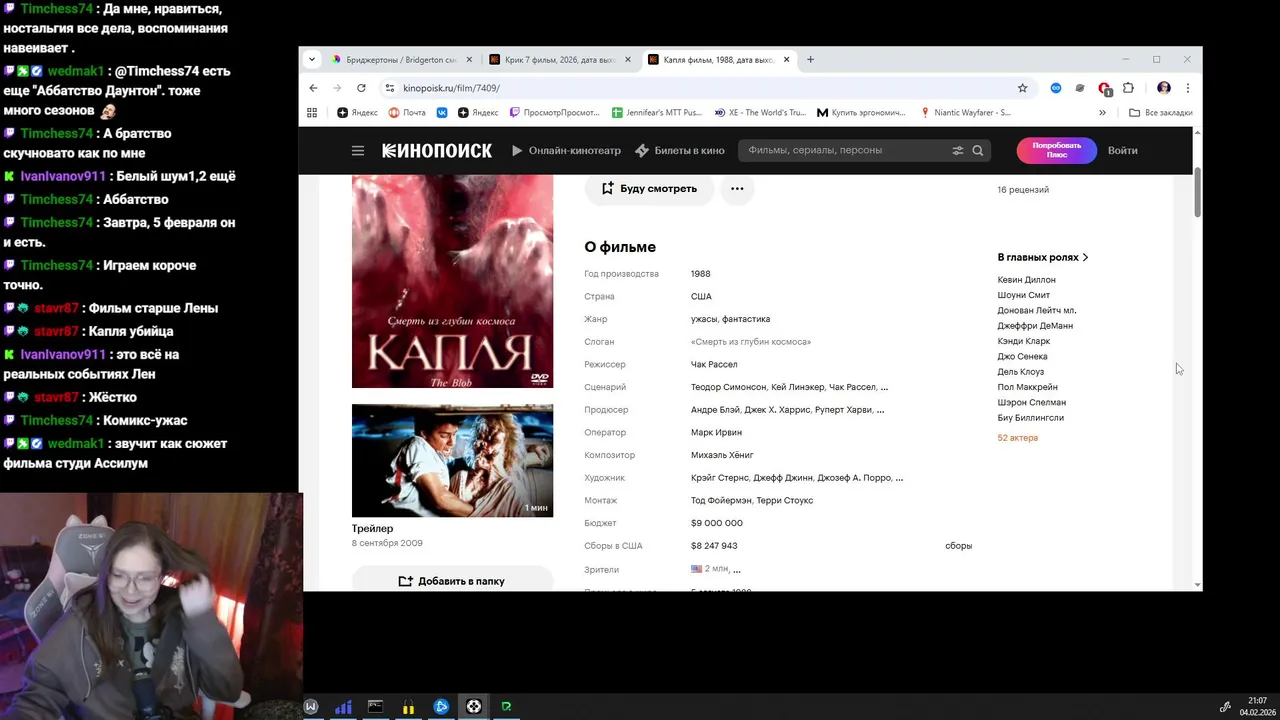Open the terminal icon in taskbar

pyautogui.click(x=375, y=706)
